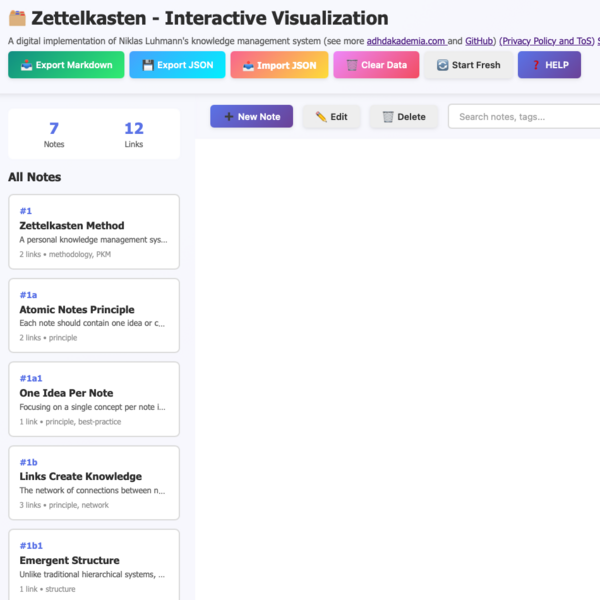Click the Start Fresh button

(x=468, y=65)
